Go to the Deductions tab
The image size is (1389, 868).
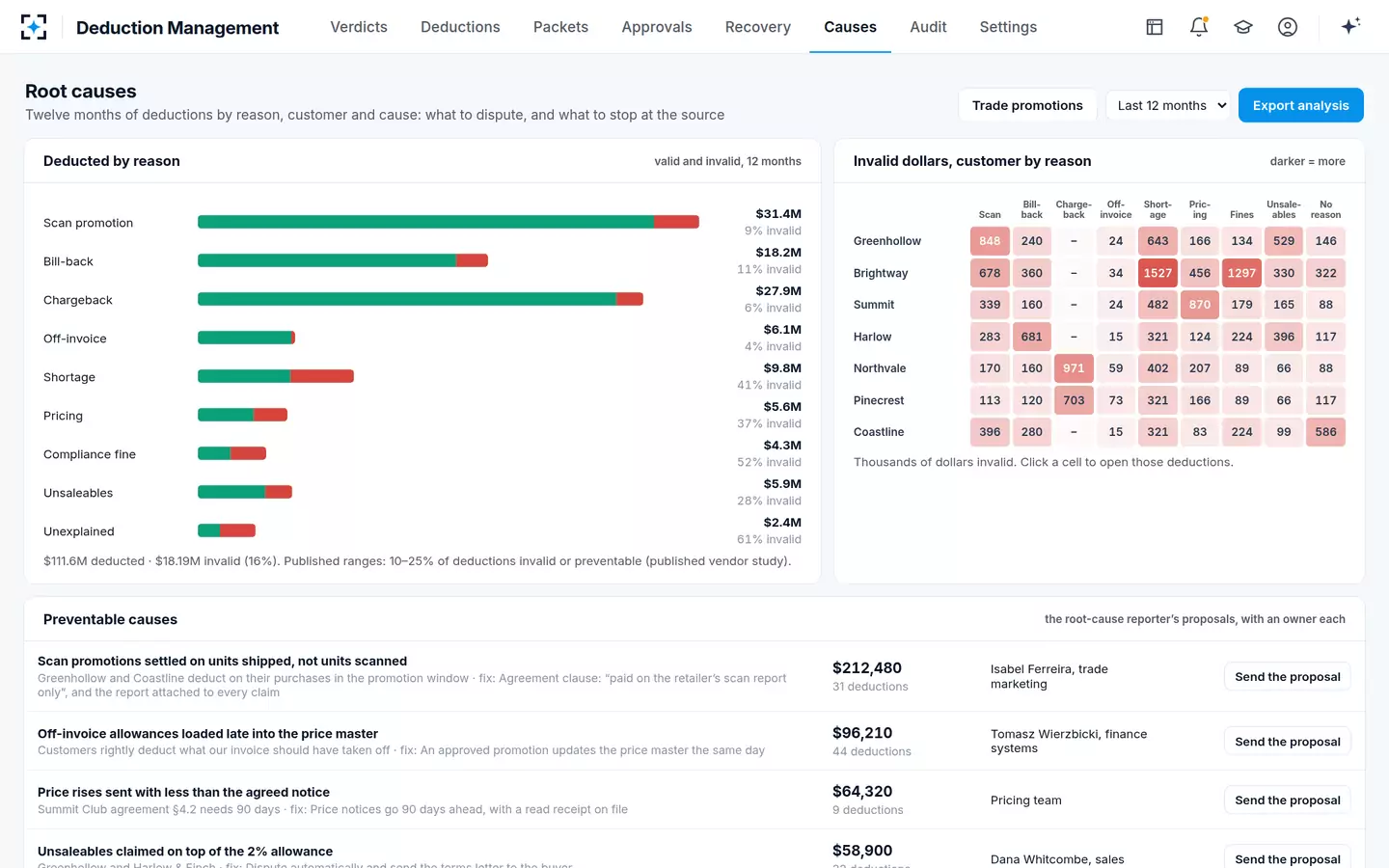pyautogui.click(x=460, y=27)
